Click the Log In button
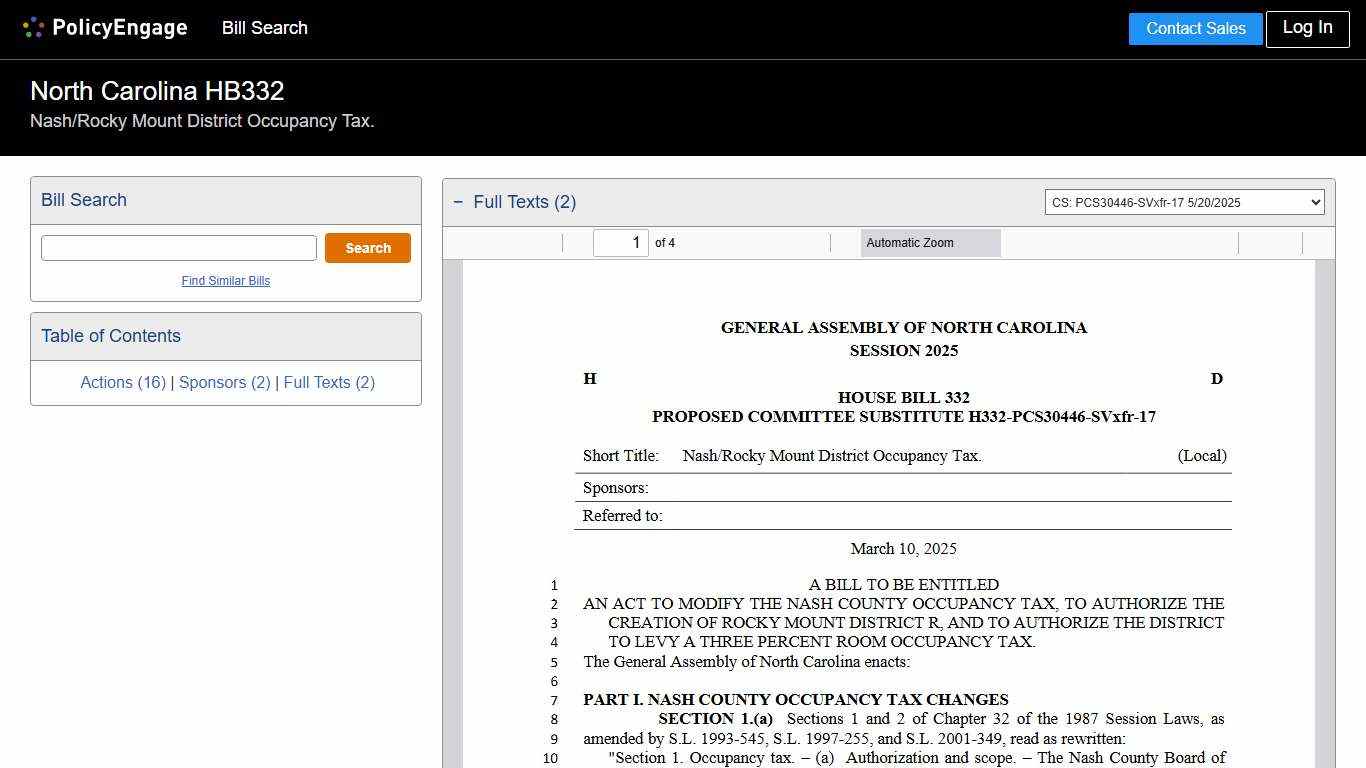The image size is (1366, 768). point(1307,28)
